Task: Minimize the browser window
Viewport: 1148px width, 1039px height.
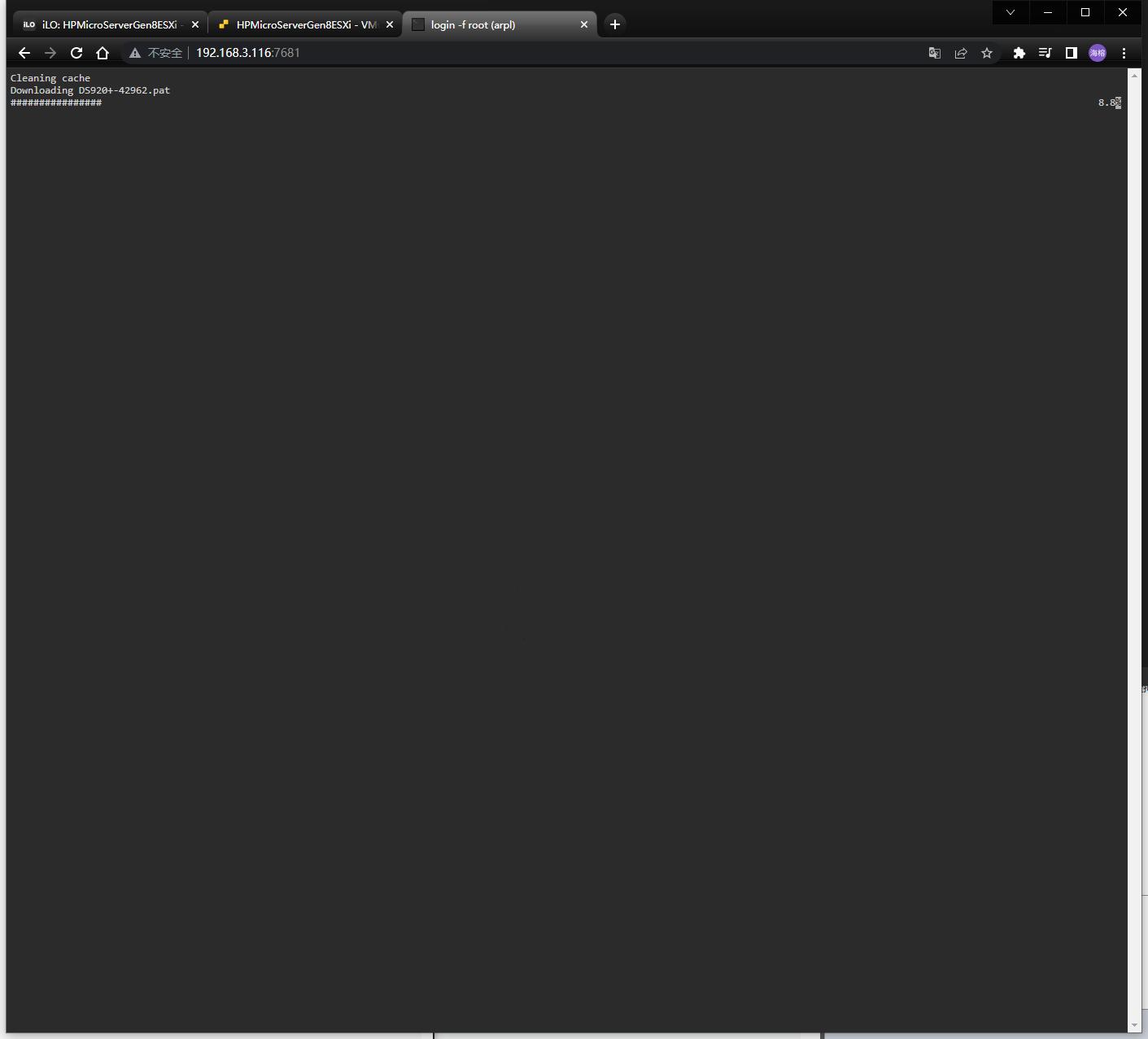Action: (1048, 12)
